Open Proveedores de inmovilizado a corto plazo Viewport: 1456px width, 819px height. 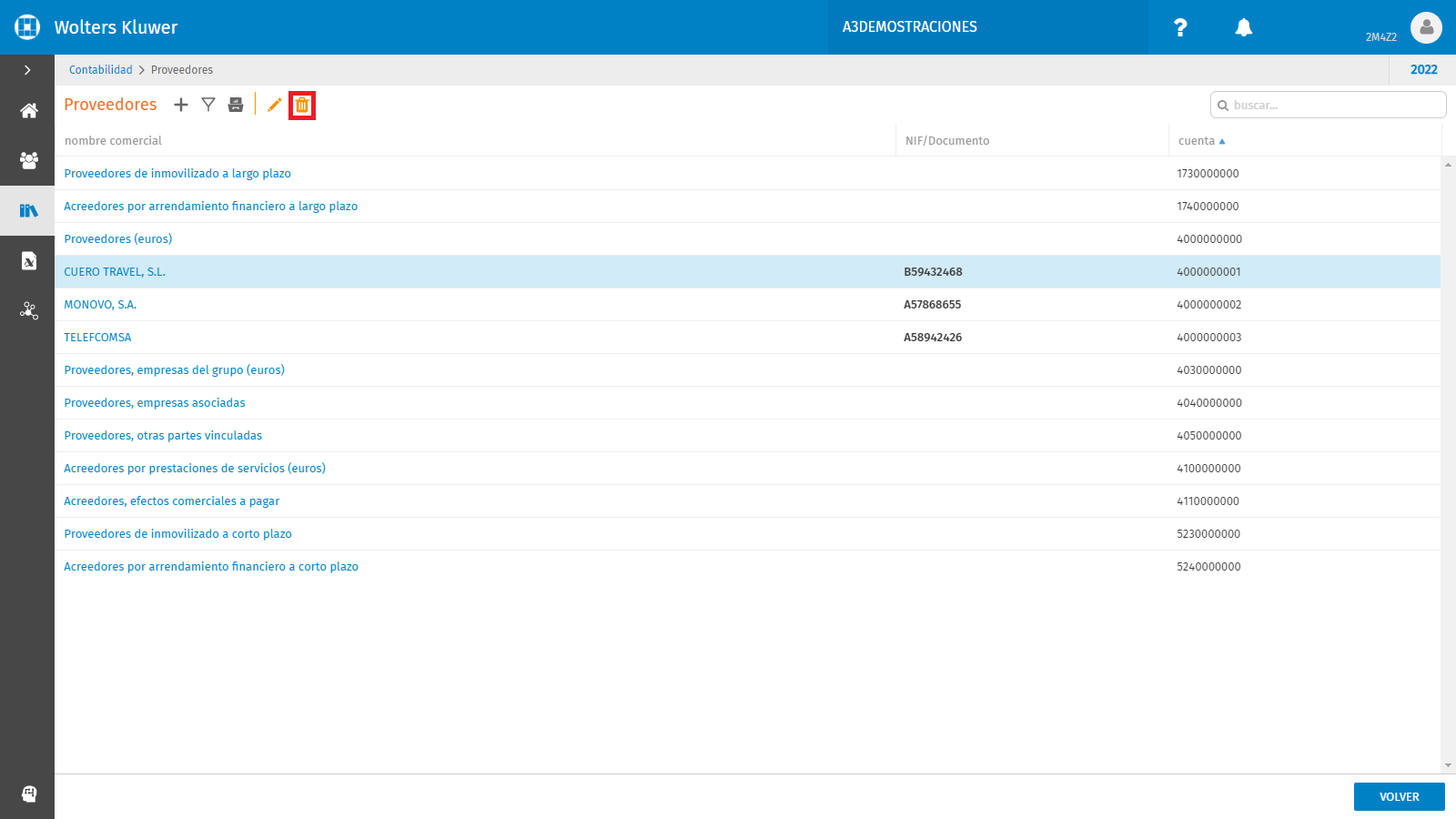[x=177, y=534]
